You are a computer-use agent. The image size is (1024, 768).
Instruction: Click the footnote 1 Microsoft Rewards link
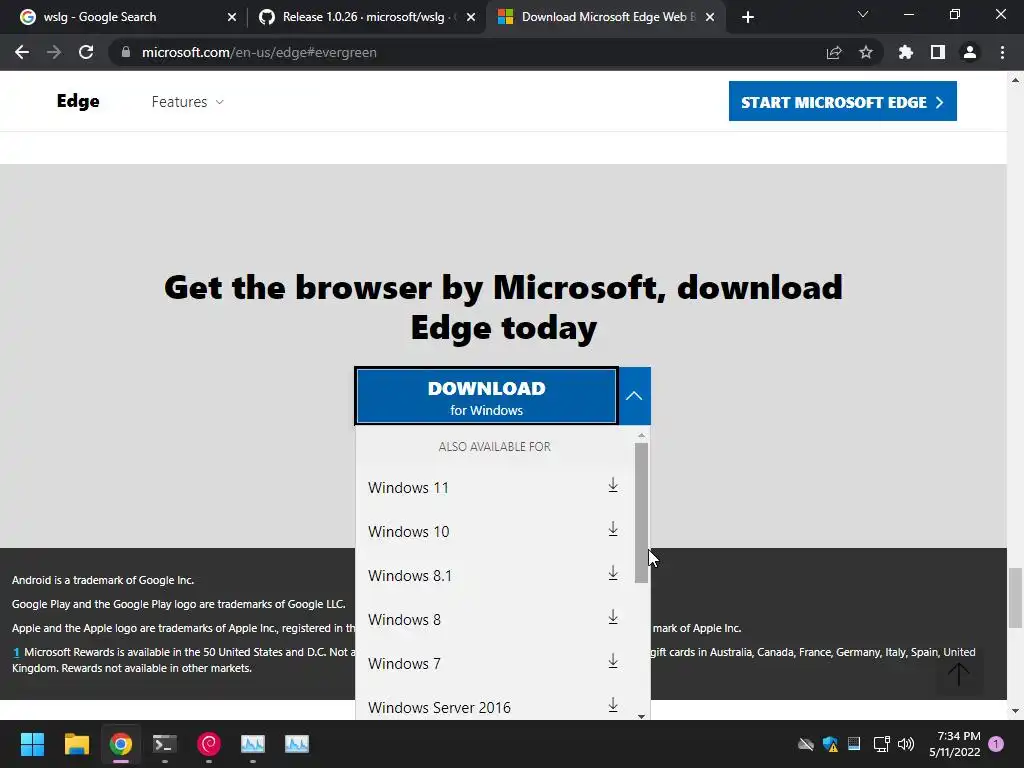(16, 652)
